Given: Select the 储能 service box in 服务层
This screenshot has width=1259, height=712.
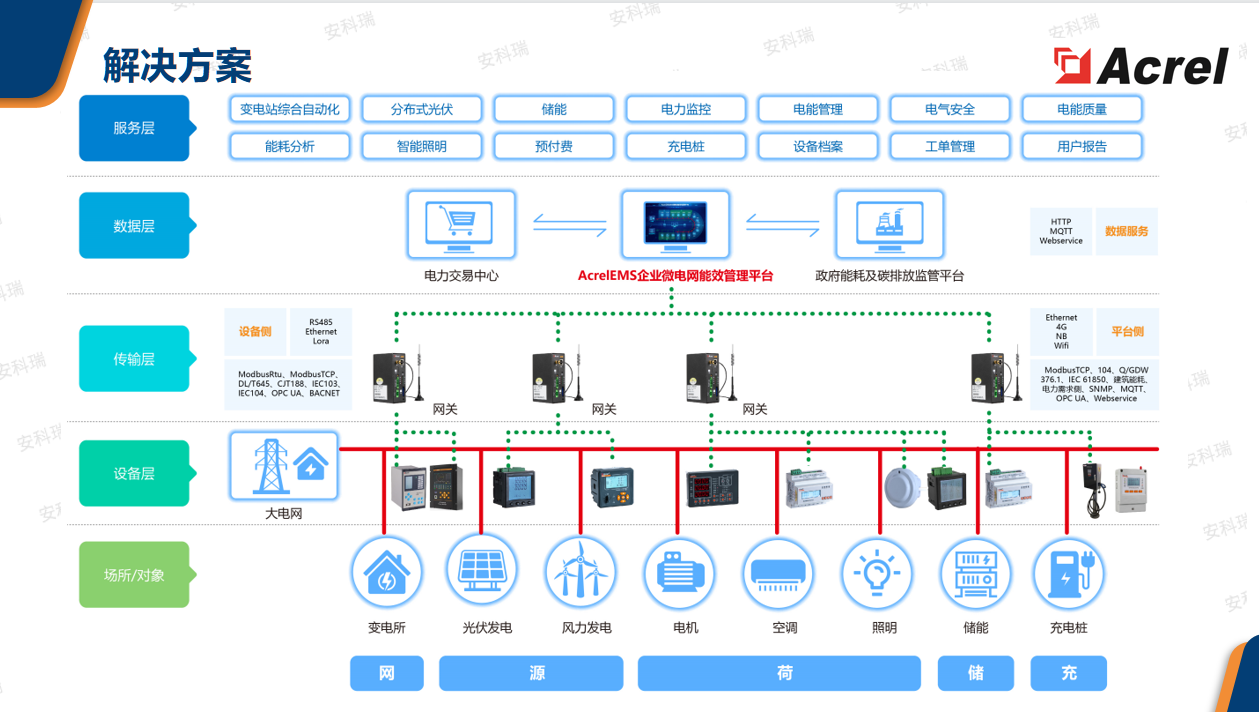Looking at the screenshot, I should (x=554, y=109).
